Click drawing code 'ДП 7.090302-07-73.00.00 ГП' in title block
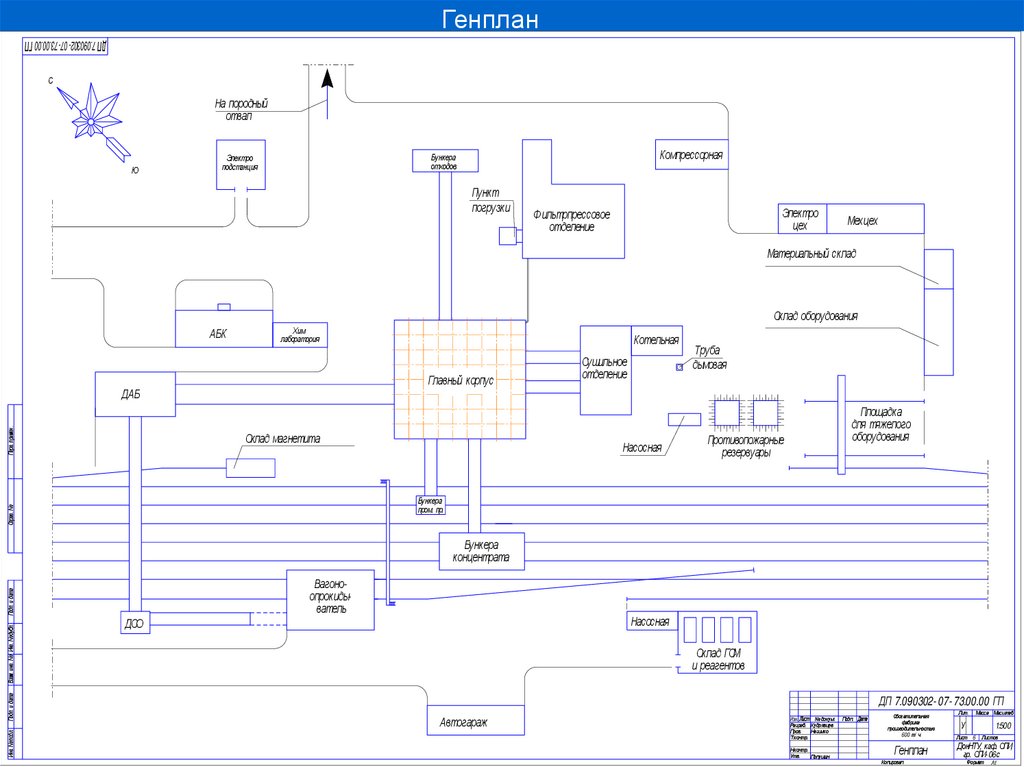 click(x=941, y=702)
